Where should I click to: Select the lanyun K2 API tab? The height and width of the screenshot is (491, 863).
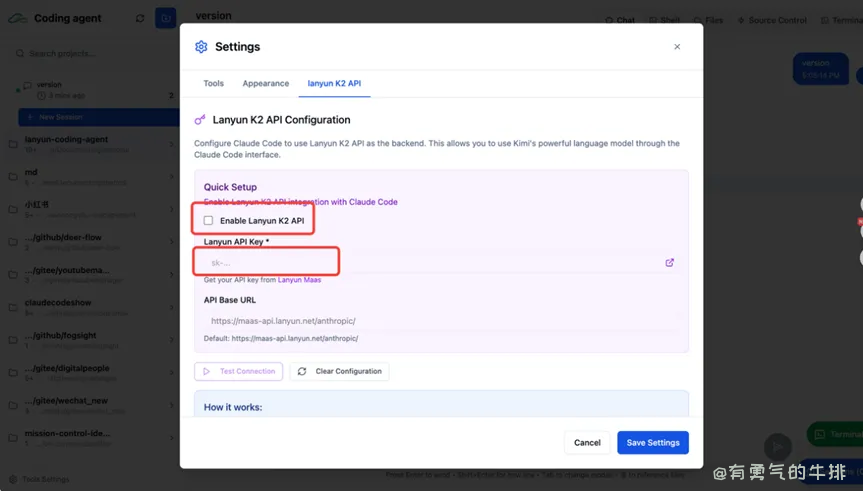334,84
